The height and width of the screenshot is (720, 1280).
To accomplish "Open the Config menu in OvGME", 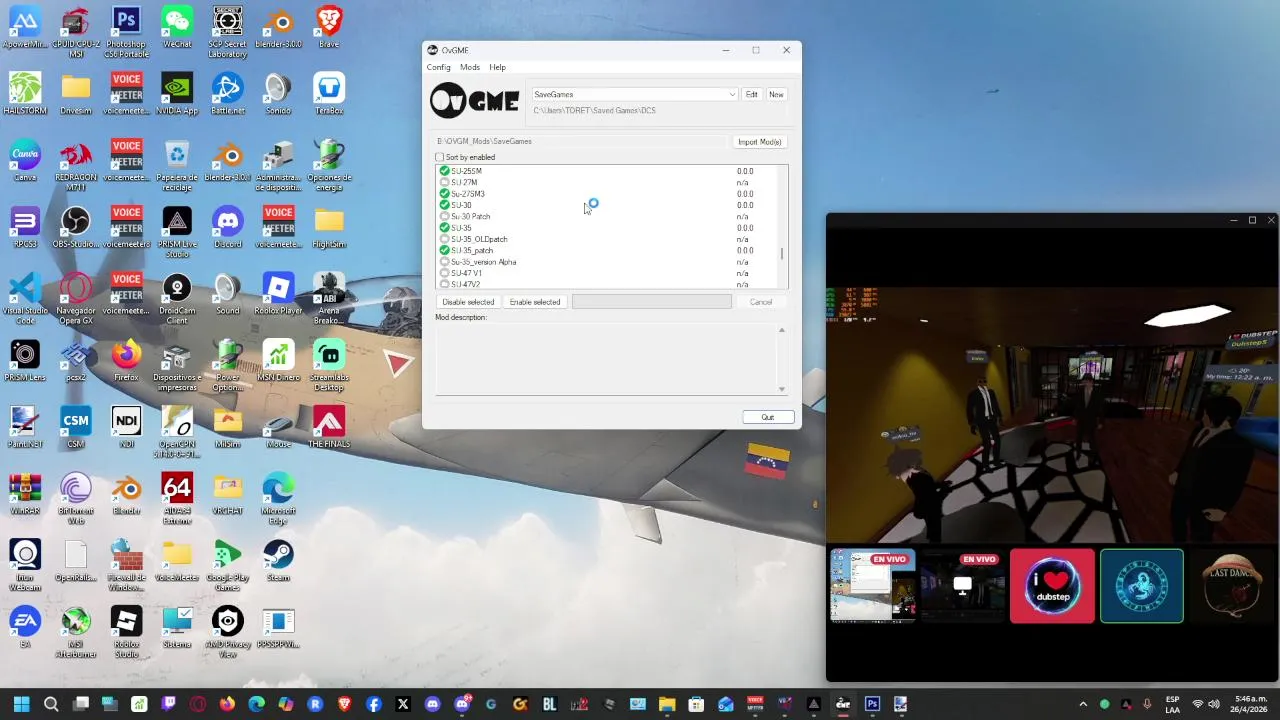I will point(439,67).
